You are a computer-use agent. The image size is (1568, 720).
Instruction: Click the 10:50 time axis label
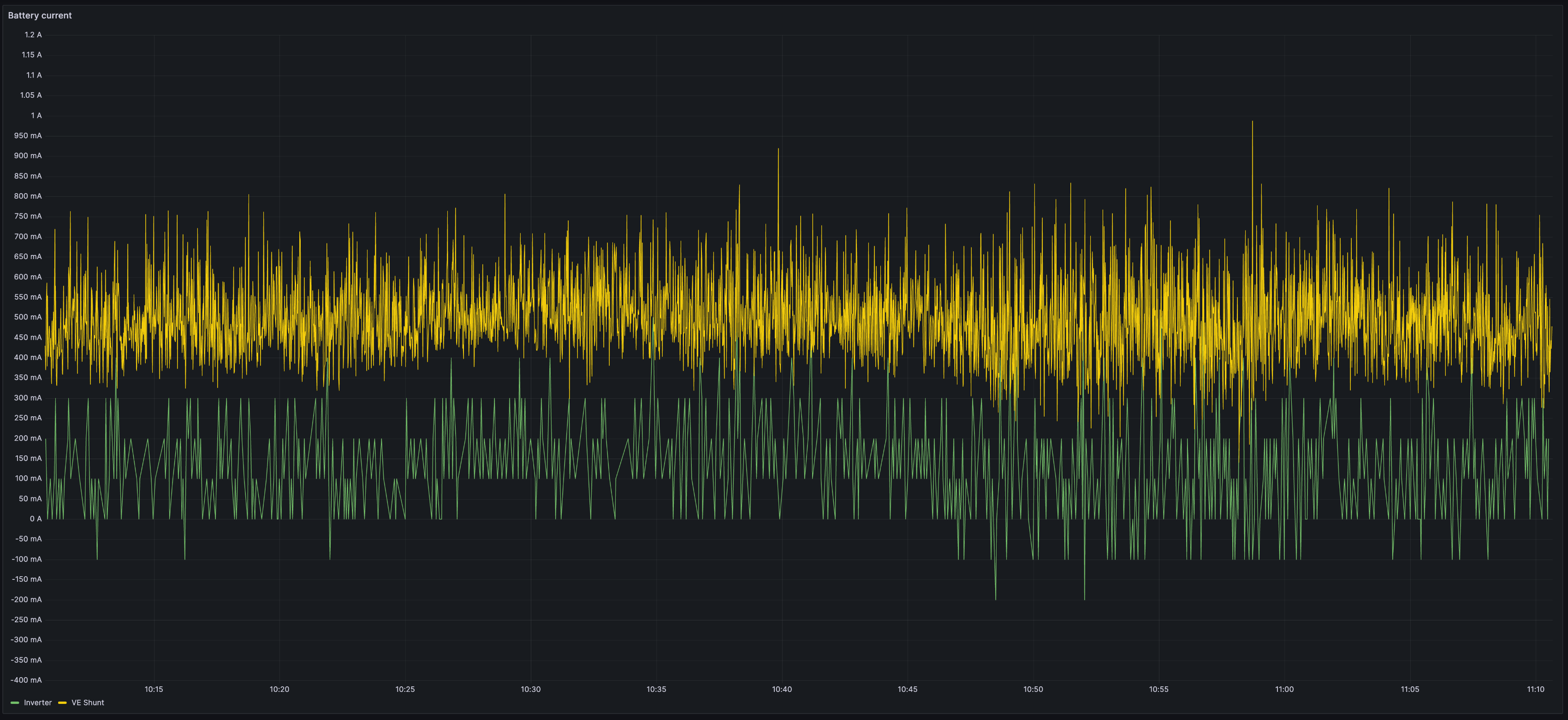[1033, 689]
